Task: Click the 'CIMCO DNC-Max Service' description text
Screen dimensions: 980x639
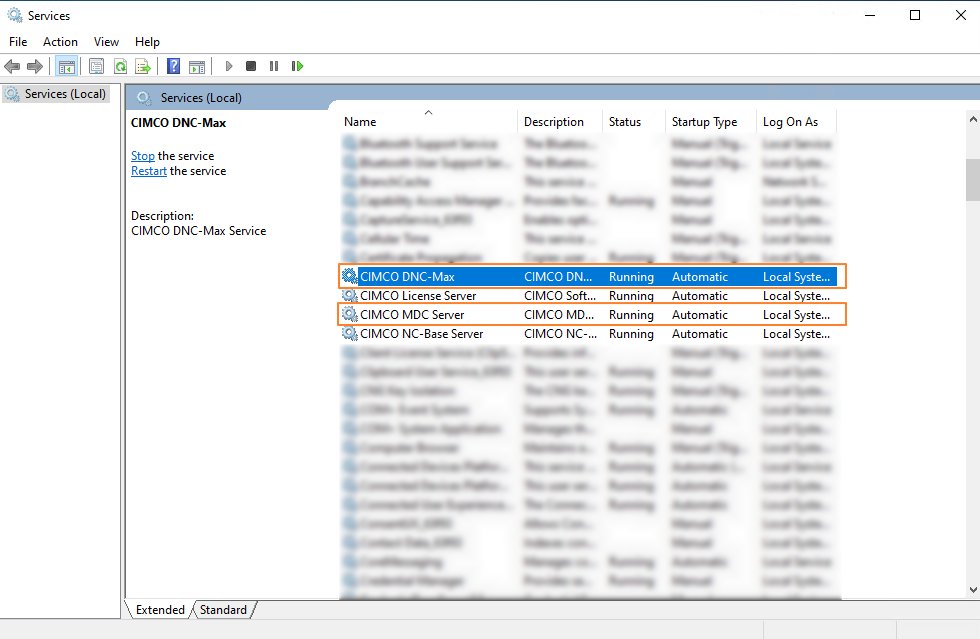Action: (x=198, y=231)
